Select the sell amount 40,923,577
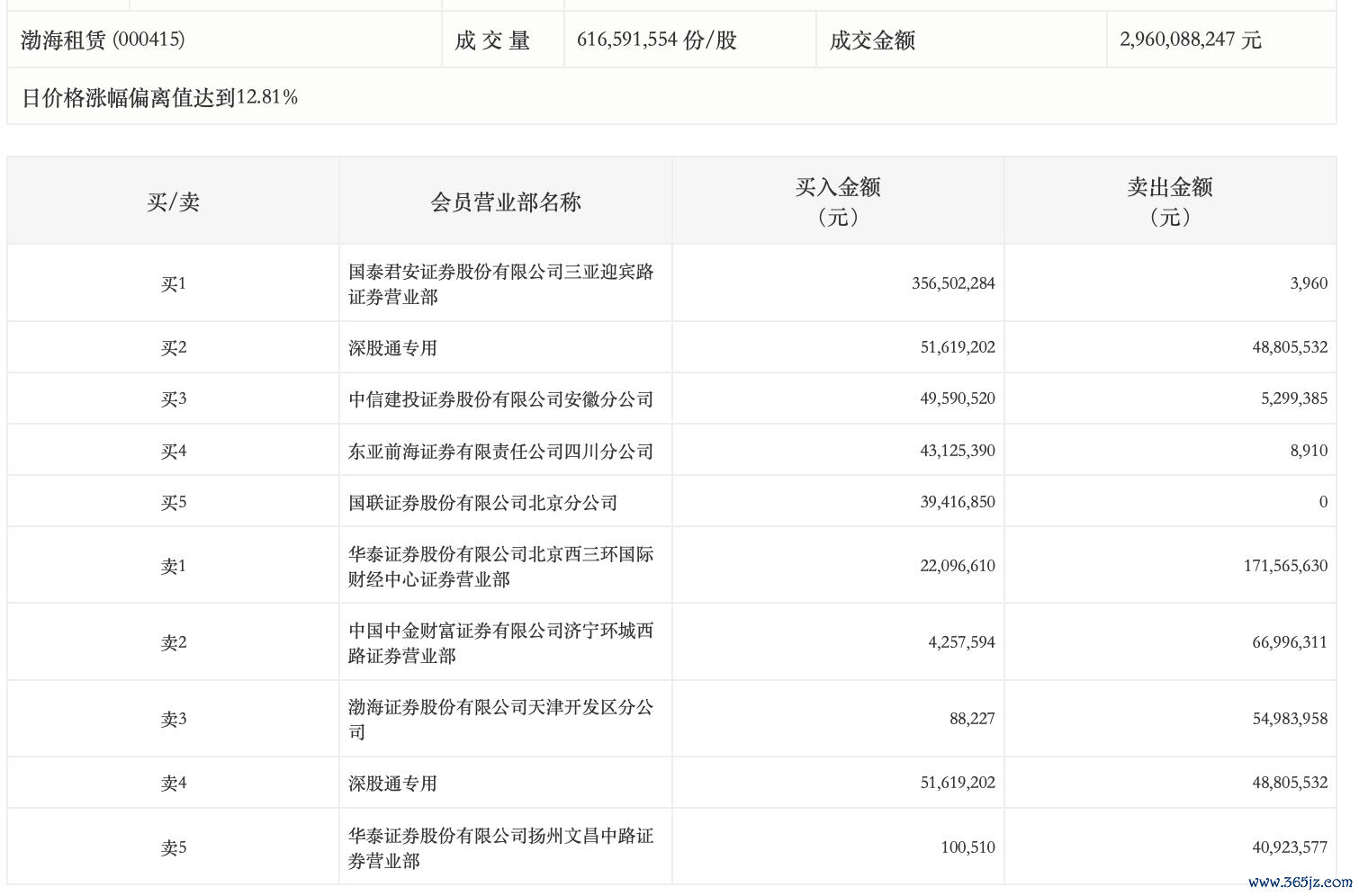 [x=1290, y=847]
